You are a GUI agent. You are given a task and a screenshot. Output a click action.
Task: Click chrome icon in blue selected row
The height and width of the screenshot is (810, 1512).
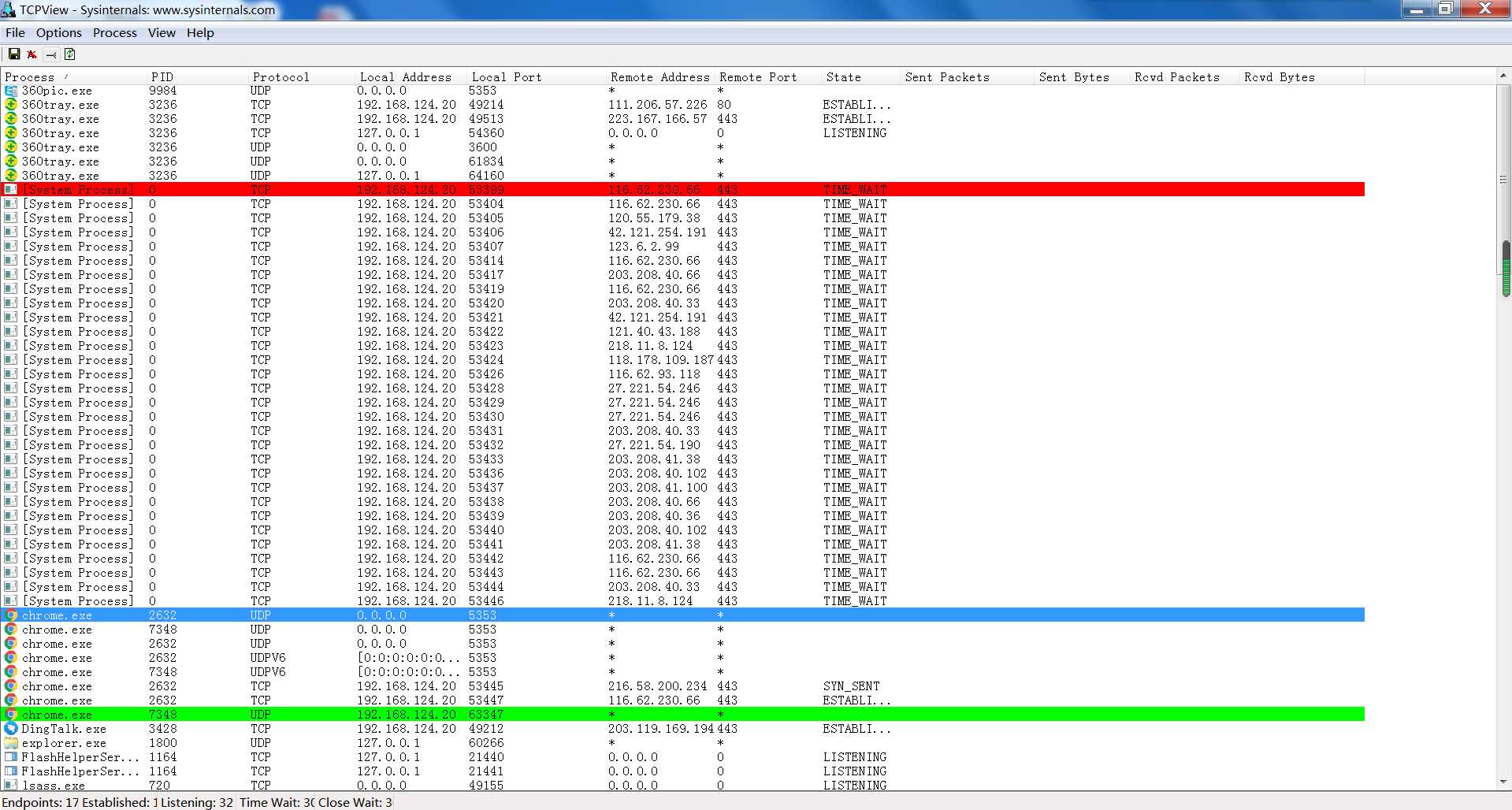point(10,615)
